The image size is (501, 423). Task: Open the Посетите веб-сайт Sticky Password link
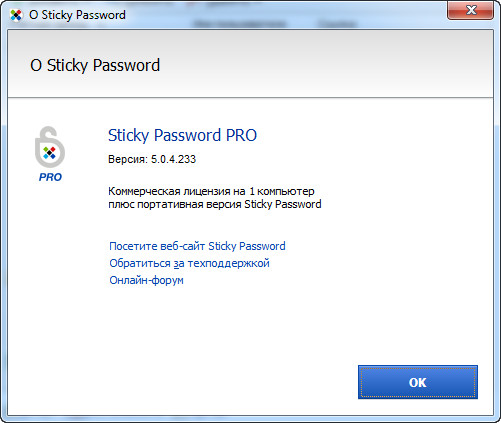click(197, 246)
